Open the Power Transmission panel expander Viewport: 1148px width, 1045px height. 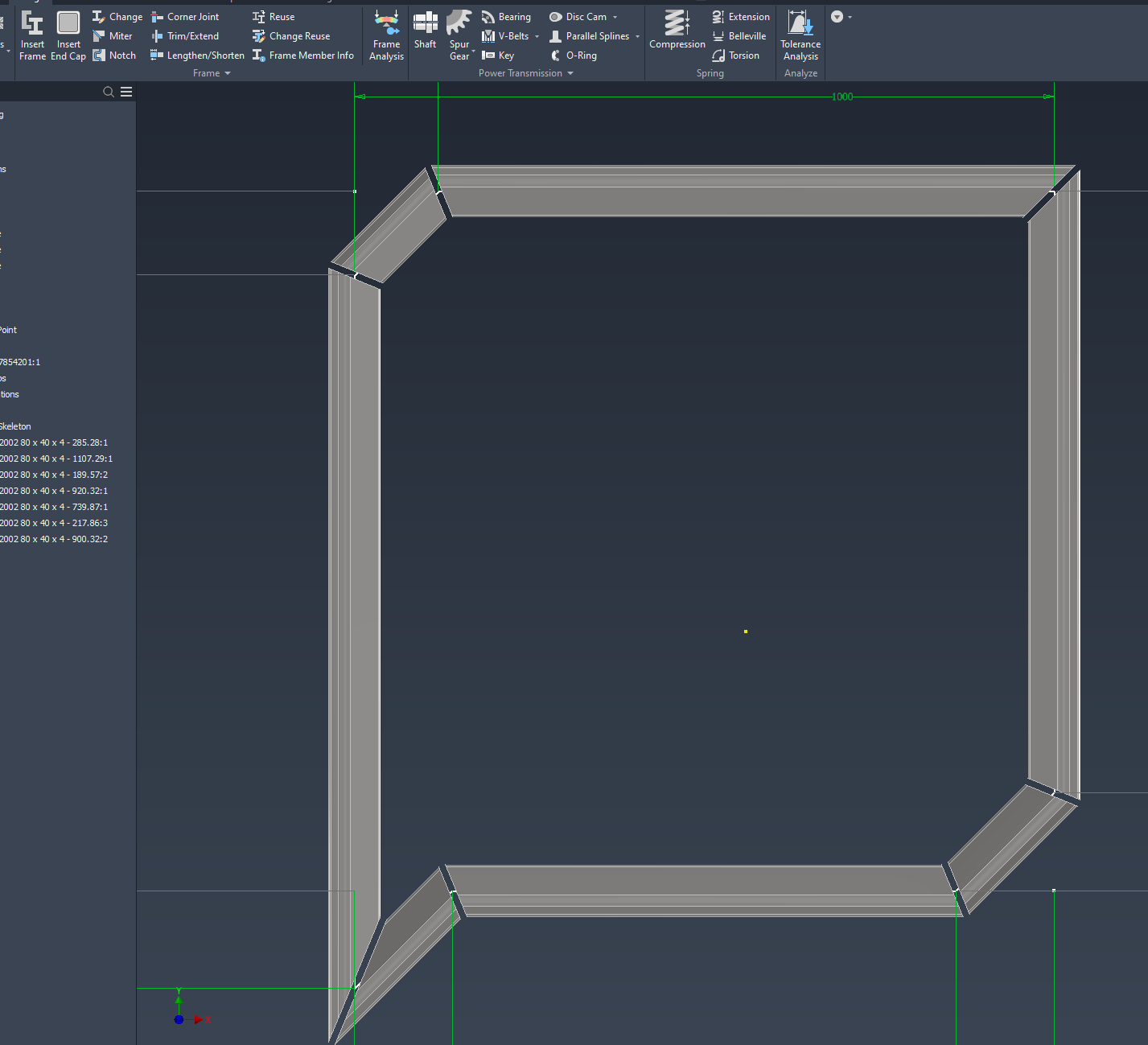pyautogui.click(x=570, y=72)
